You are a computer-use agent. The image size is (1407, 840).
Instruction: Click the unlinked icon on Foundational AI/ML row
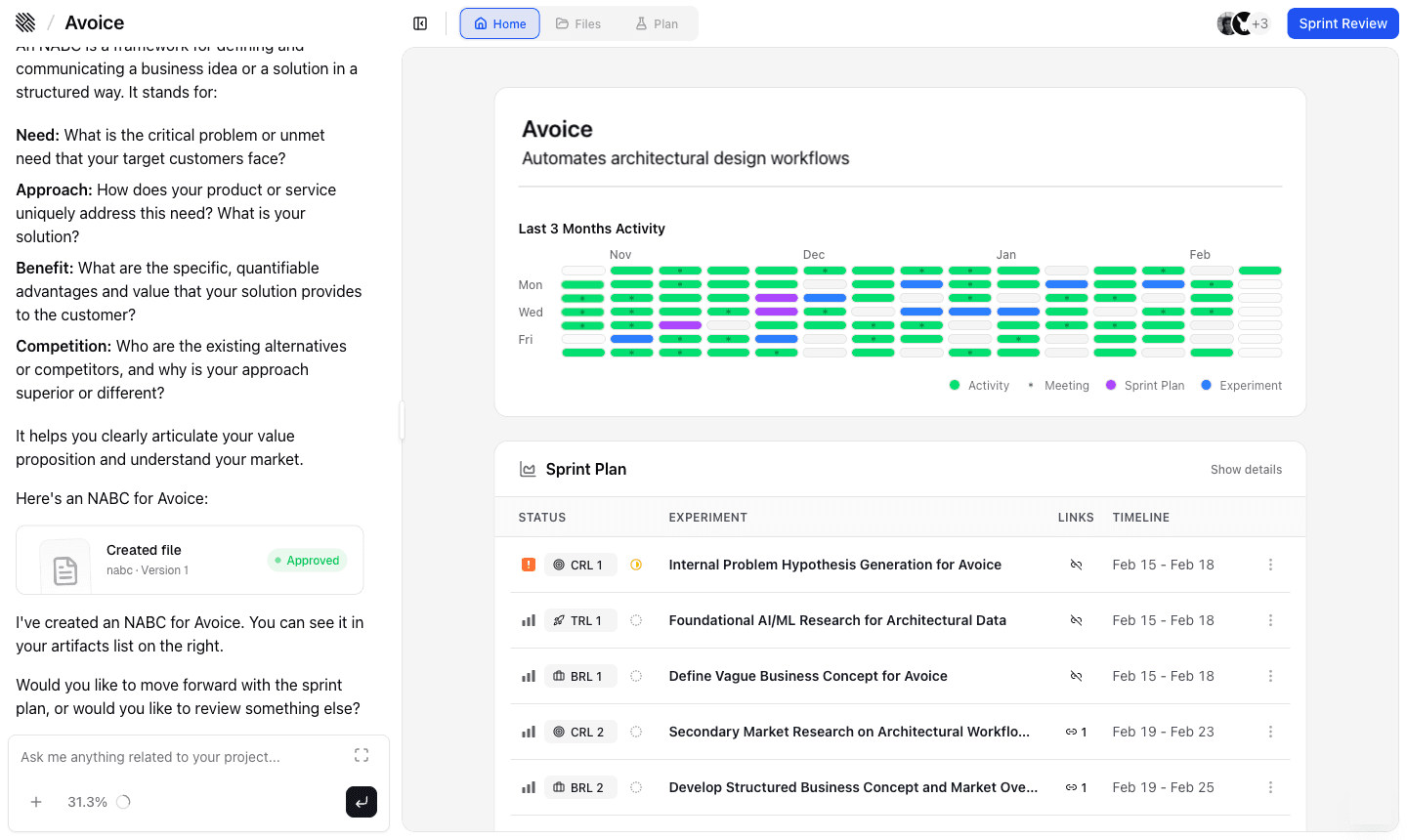click(x=1076, y=620)
